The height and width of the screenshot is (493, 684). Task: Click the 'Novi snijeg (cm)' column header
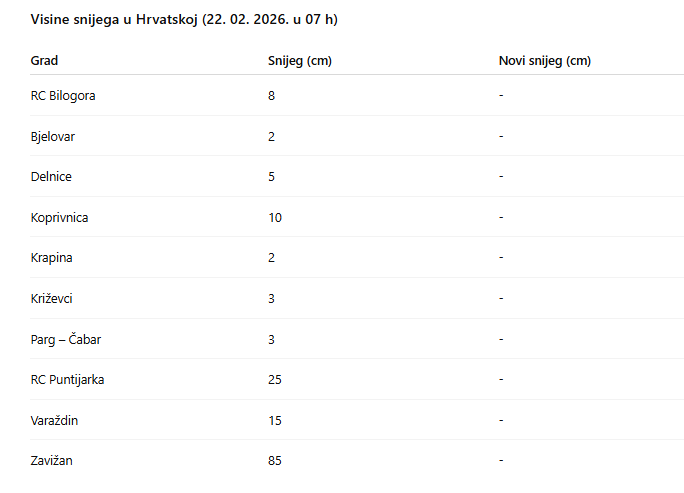click(545, 61)
